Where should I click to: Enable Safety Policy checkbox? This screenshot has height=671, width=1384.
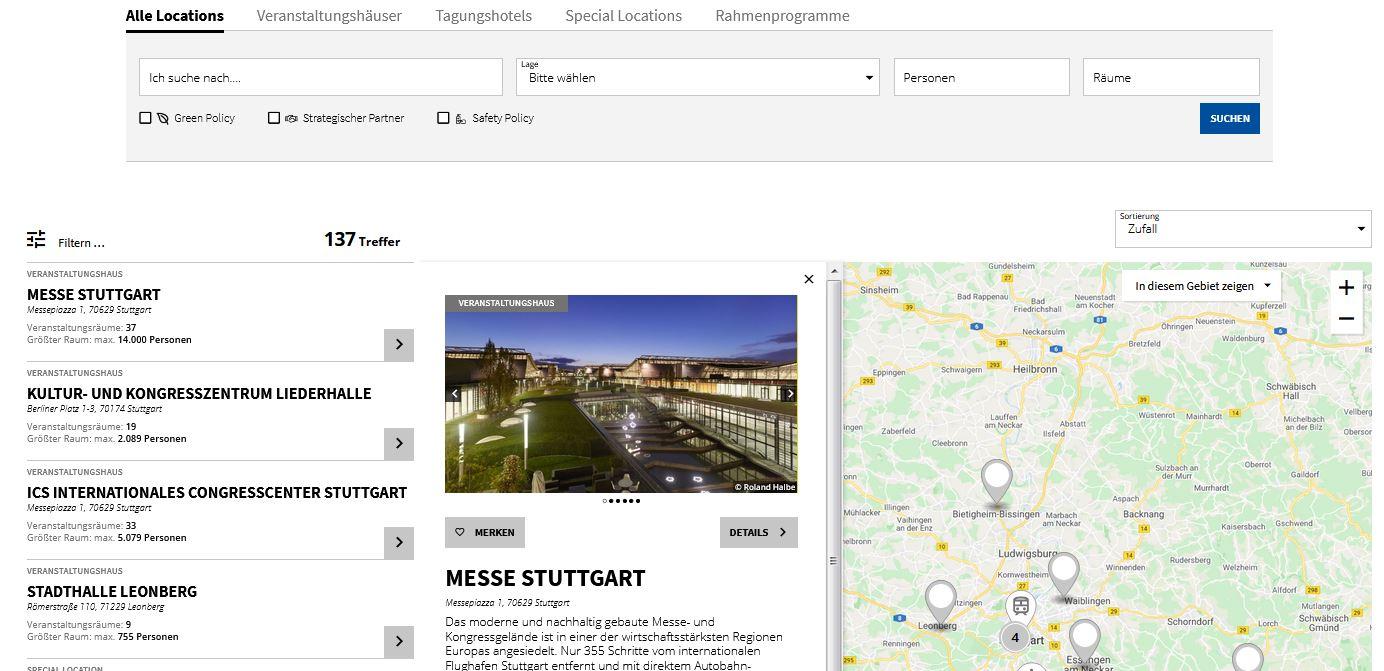(x=444, y=118)
